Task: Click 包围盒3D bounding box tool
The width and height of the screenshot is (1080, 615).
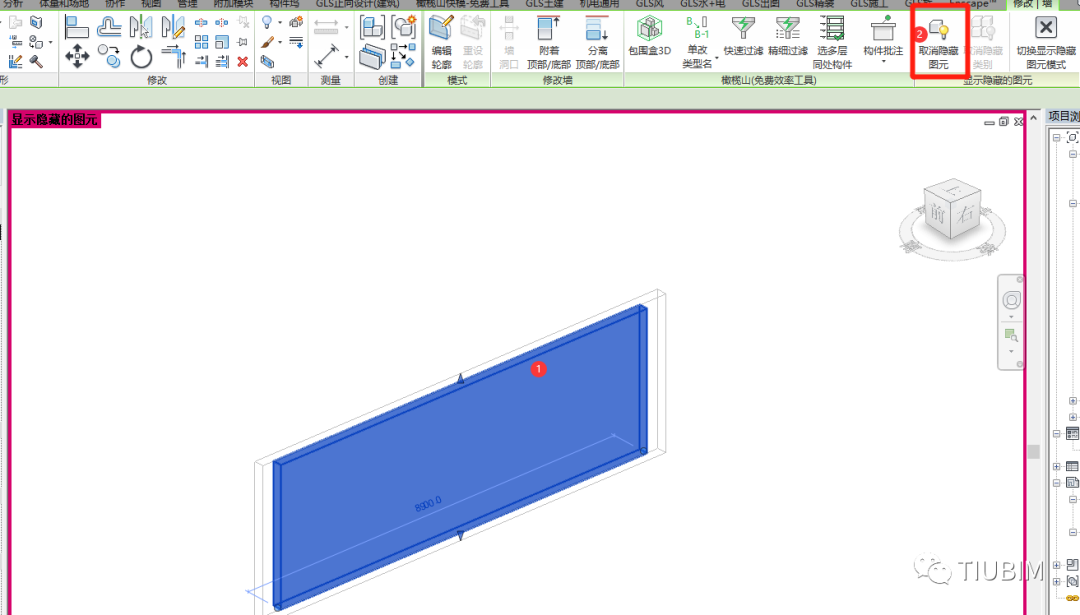Action: tap(650, 37)
